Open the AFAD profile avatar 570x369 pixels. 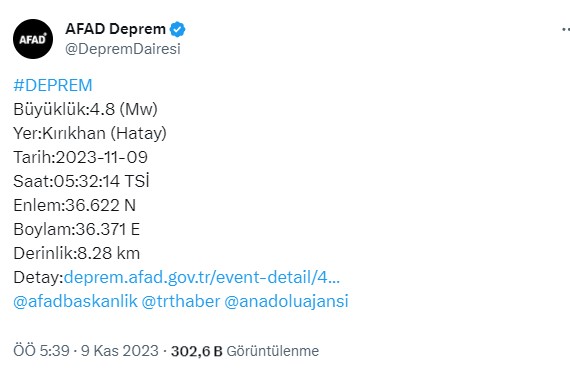[33, 39]
